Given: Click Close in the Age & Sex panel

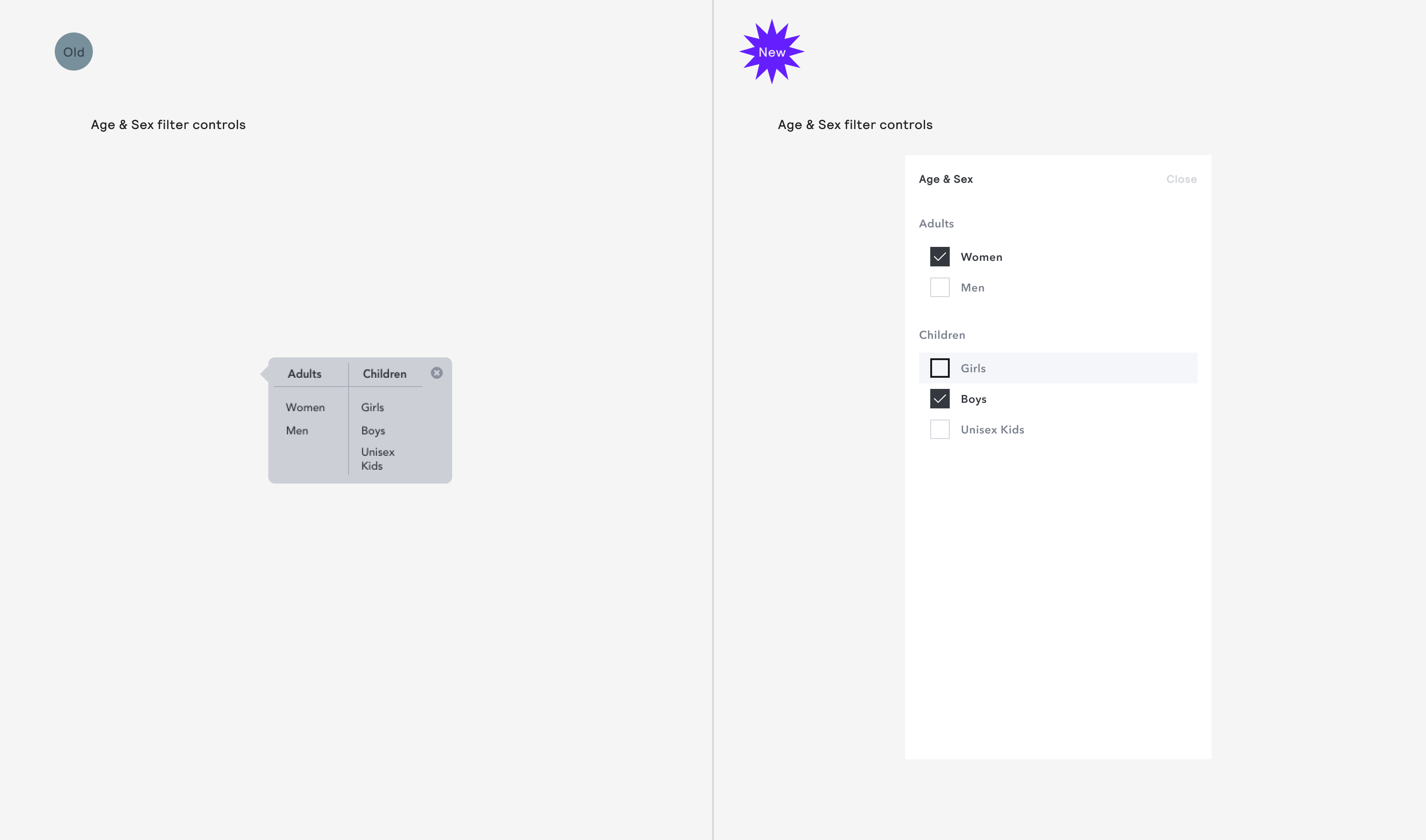Looking at the screenshot, I should pyautogui.click(x=1181, y=179).
